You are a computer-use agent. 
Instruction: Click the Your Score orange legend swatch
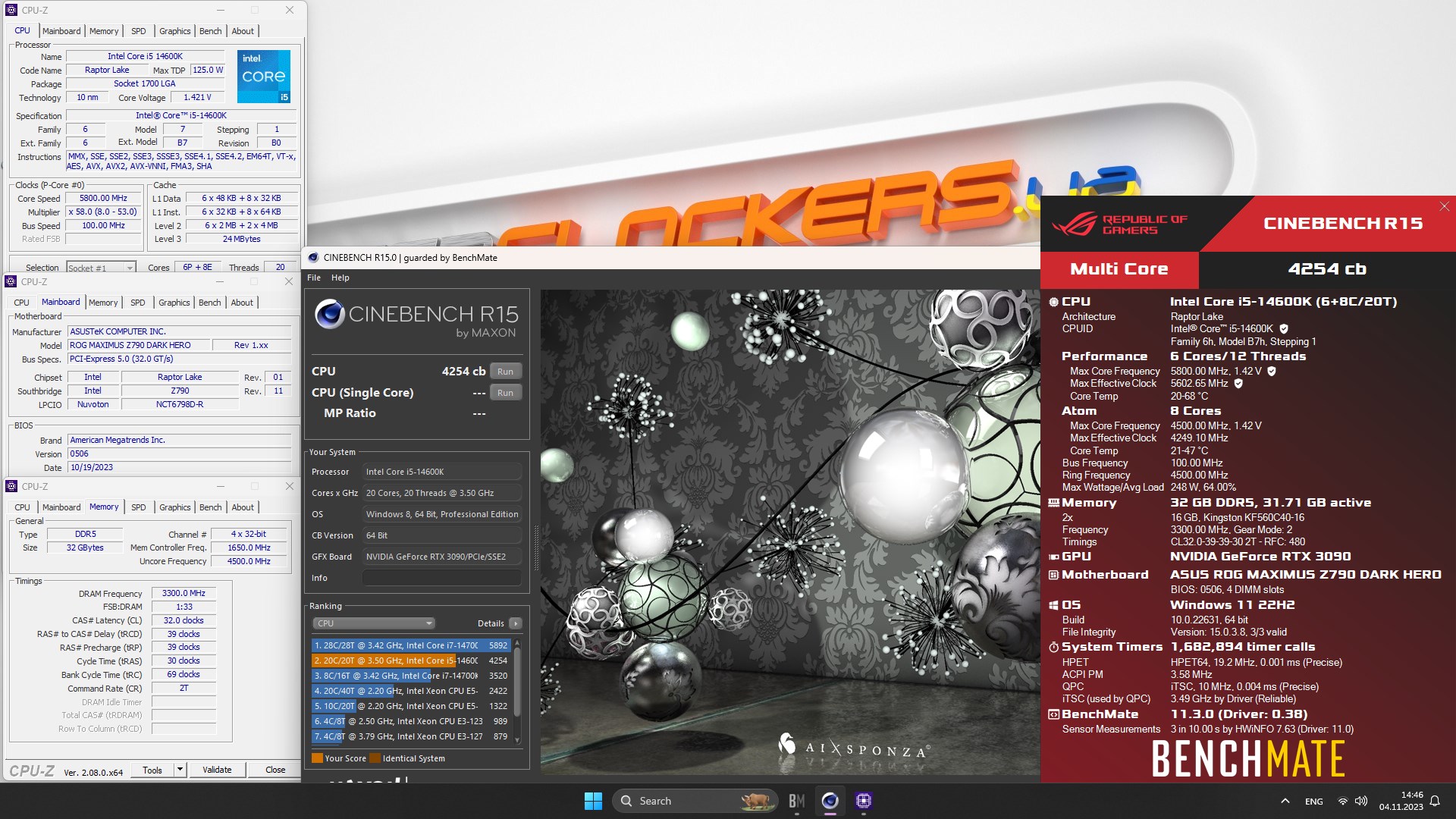pos(317,758)
